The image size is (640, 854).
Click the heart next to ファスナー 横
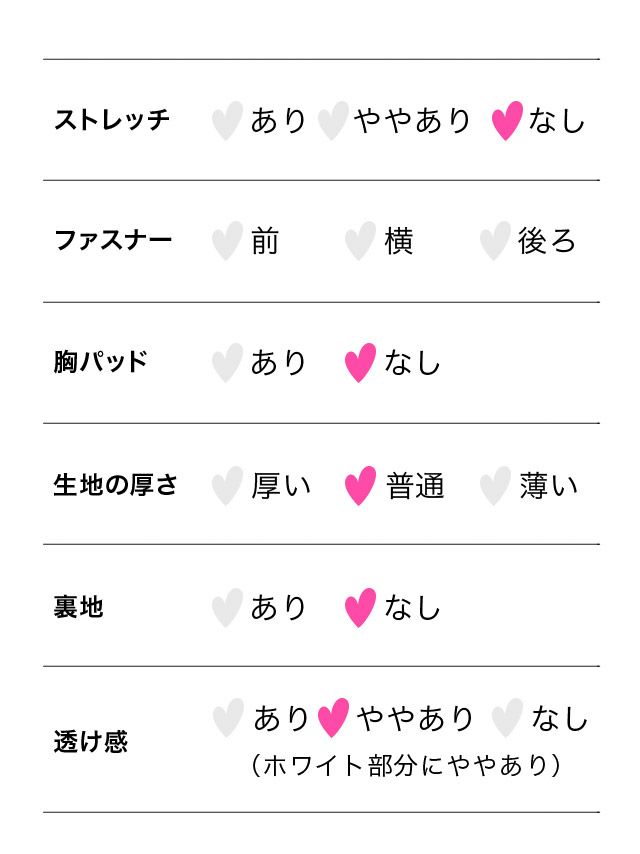tap(360, 242)
